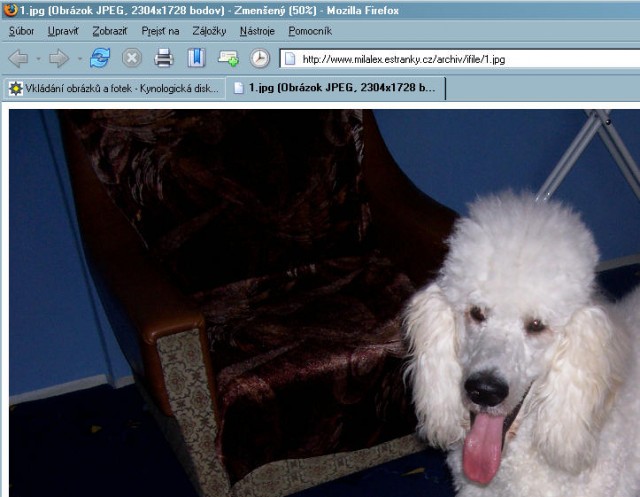Print the page using the printer icon
Screen dimensions: 640x497
pos(164,58)
